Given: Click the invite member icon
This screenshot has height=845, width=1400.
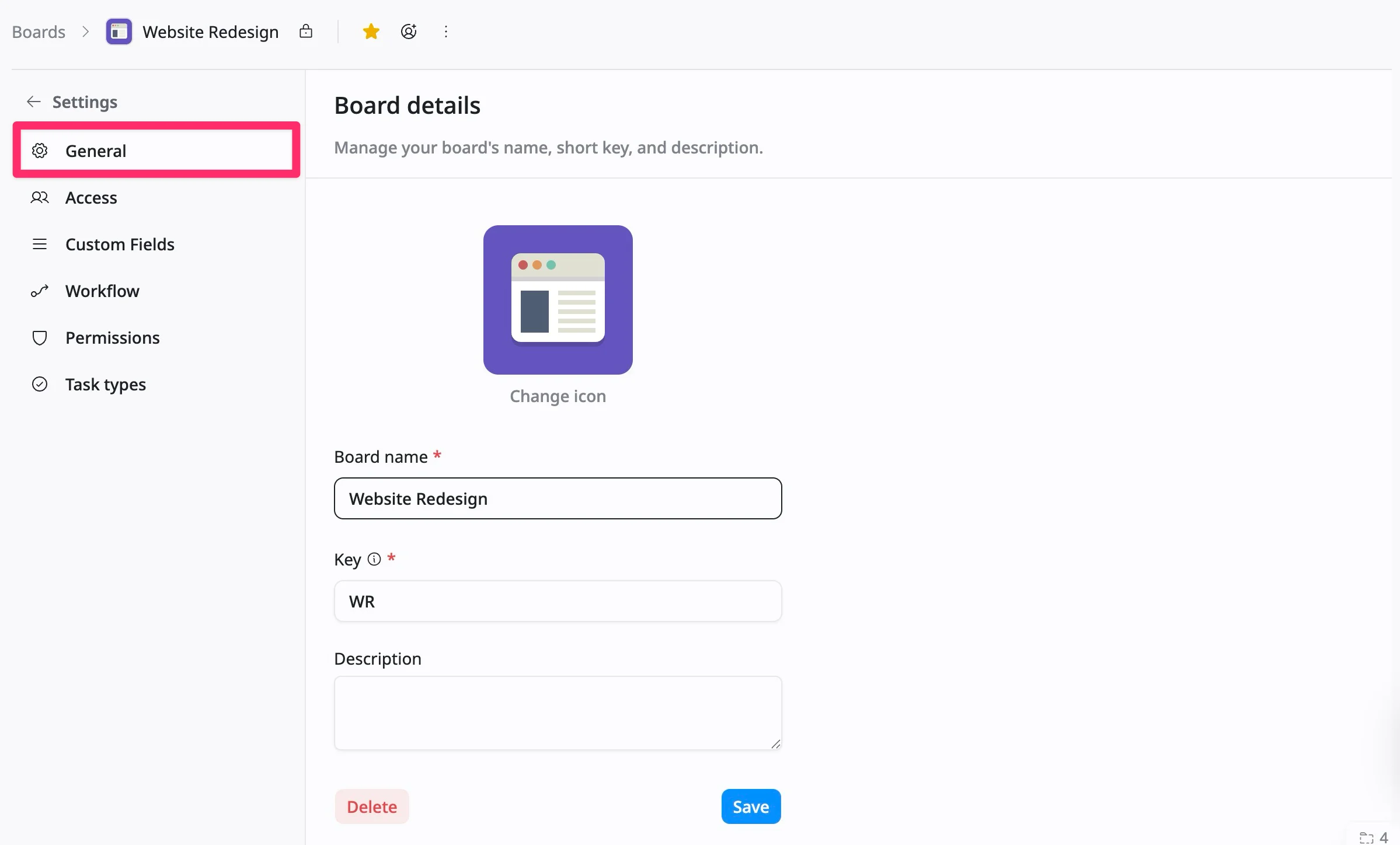Looking at the screenshot, I should 409,32.
